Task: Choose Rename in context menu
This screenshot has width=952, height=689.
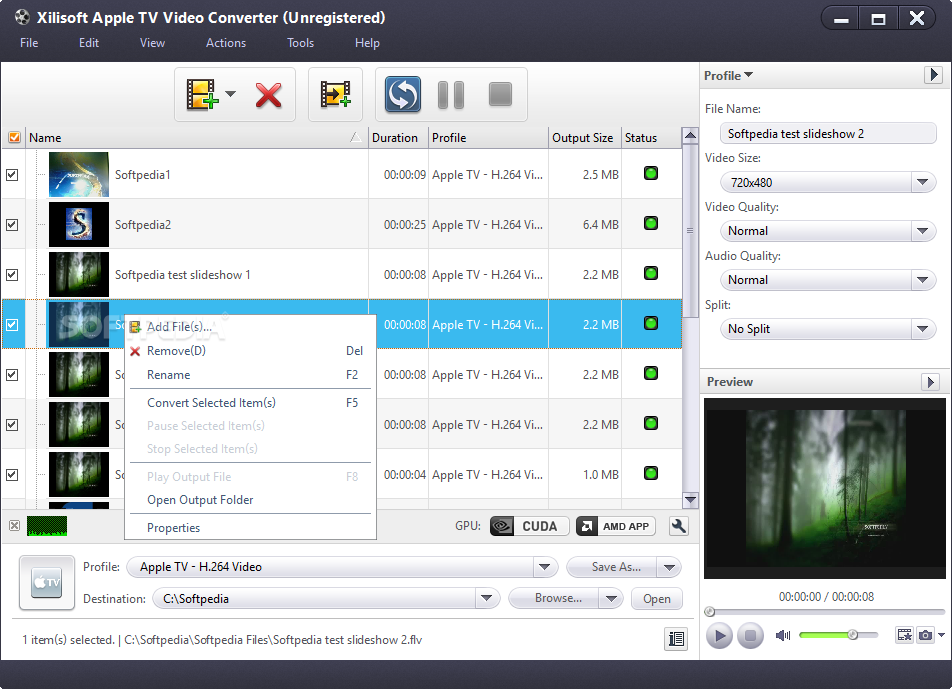Action: coord(250,375)
